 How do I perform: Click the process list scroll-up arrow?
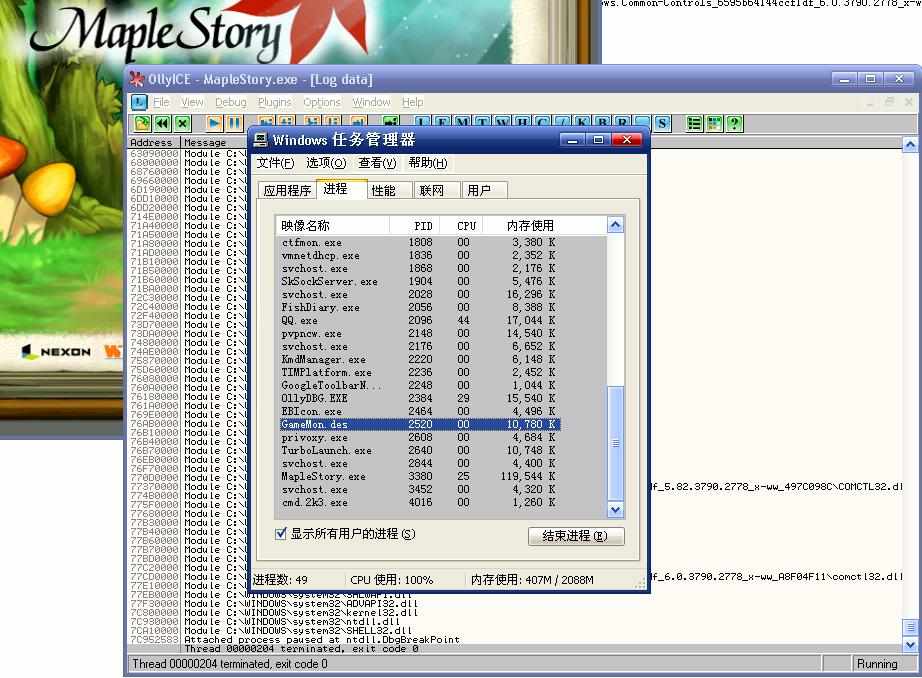coord(615,225)
